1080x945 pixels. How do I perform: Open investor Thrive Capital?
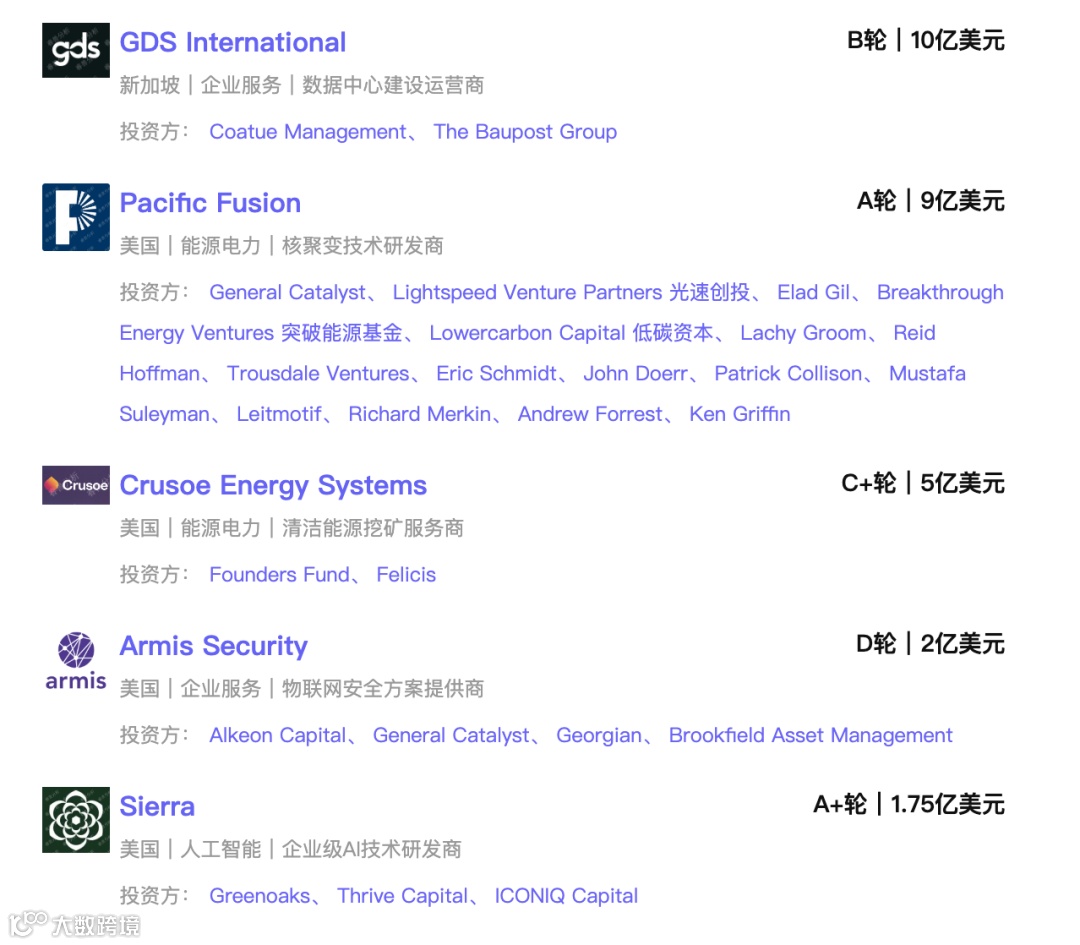tap(402, 895)
